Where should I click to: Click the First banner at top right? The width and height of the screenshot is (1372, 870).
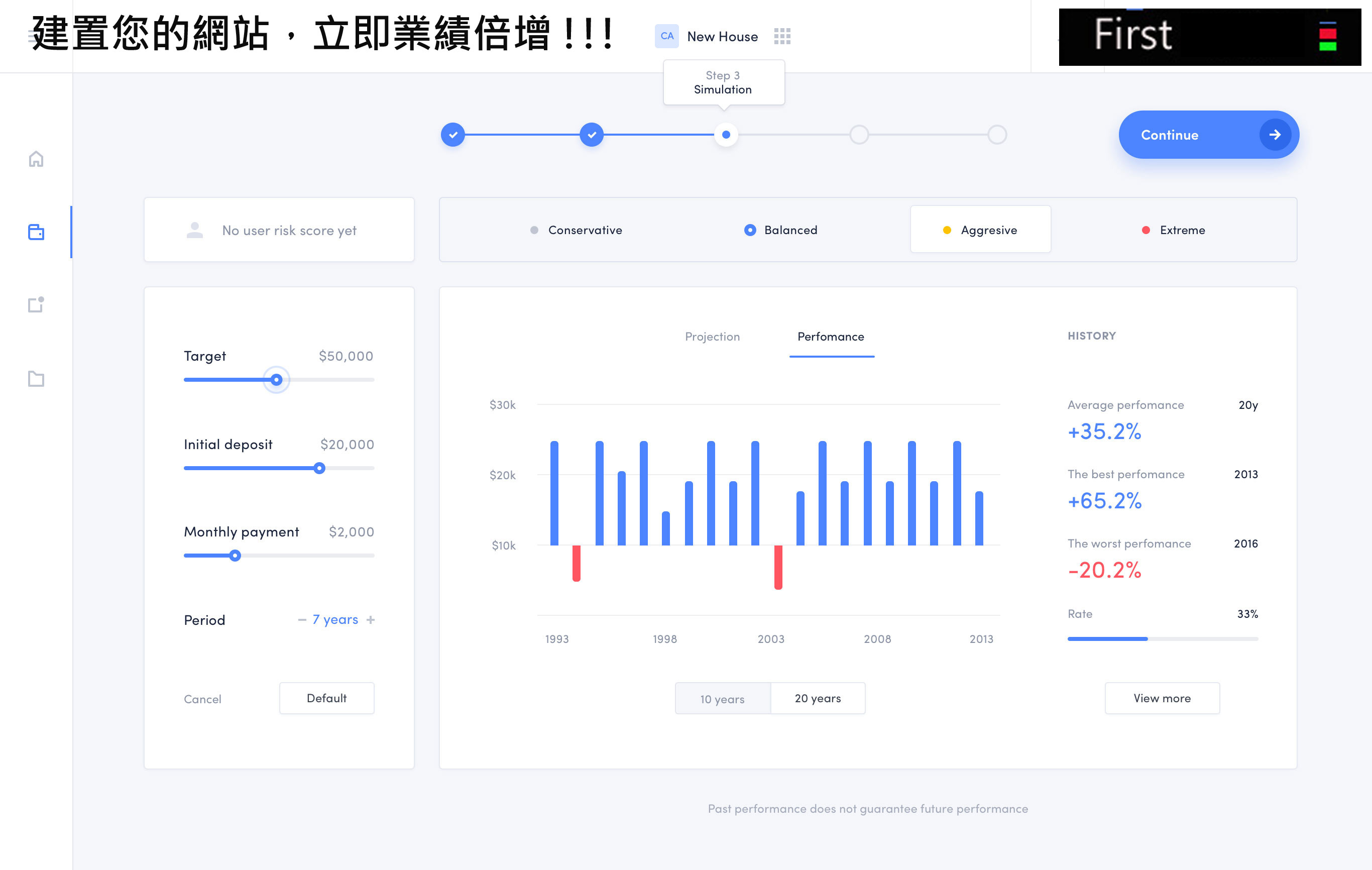click(x=1210, y=37)
